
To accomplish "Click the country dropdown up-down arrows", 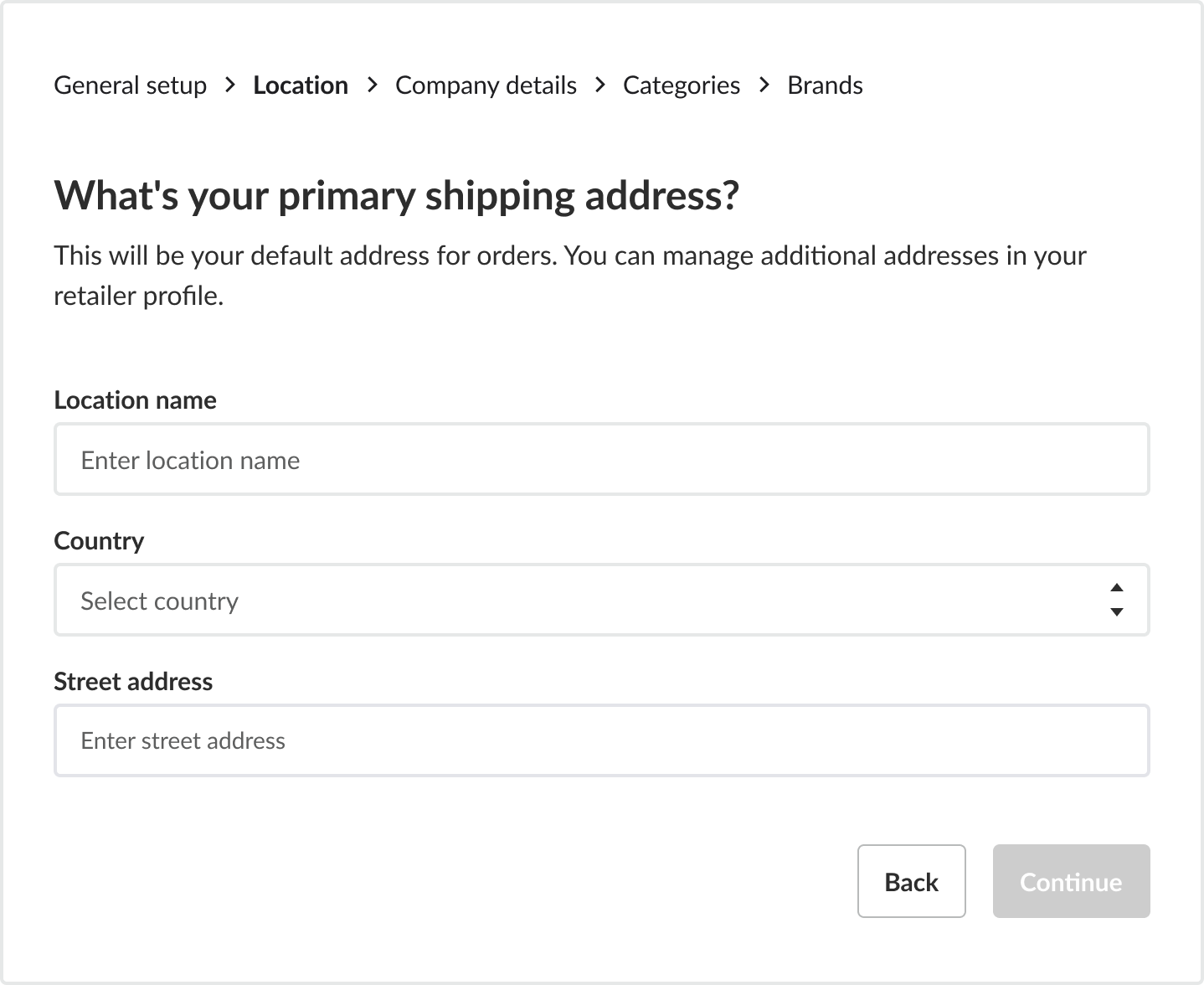I will (1116, 600).
